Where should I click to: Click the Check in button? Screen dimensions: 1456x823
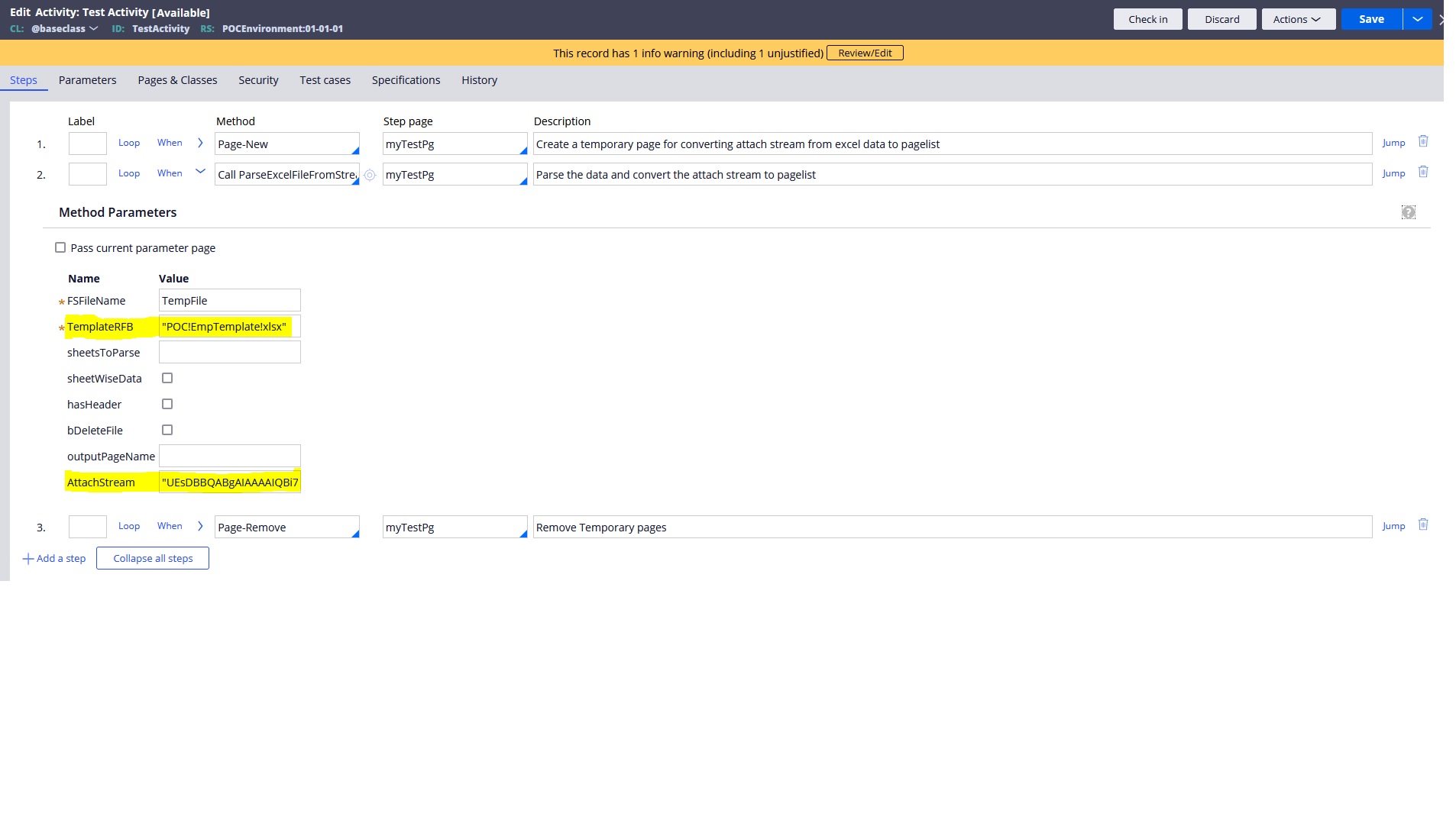pyautogui.click(x=1148, y=19)
